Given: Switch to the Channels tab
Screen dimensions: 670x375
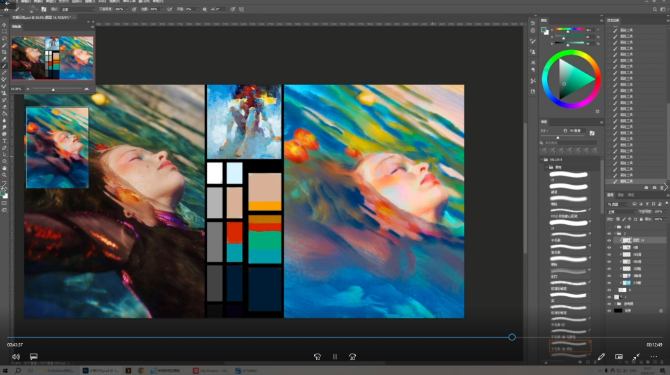Looking at the screenshot, I should [x=620, y=195].
